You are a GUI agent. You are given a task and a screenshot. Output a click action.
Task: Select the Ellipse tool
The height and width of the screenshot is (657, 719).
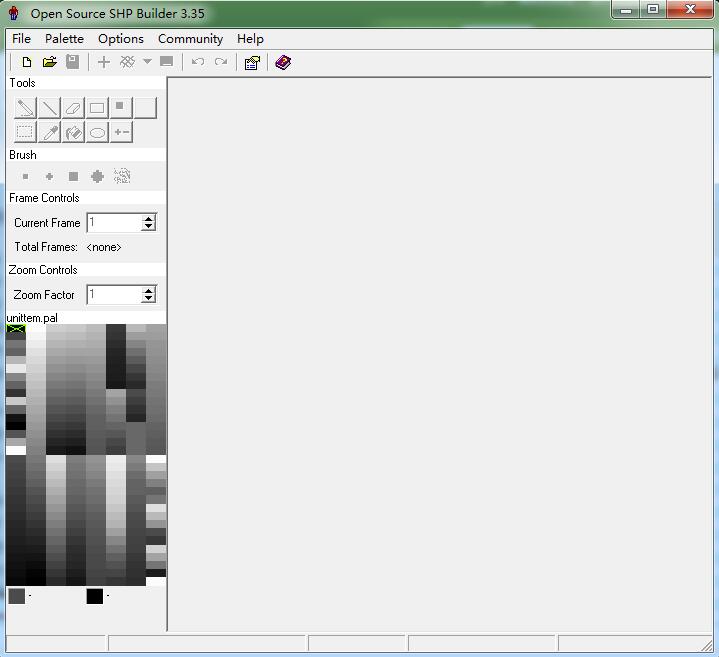[x=97, y=132]
